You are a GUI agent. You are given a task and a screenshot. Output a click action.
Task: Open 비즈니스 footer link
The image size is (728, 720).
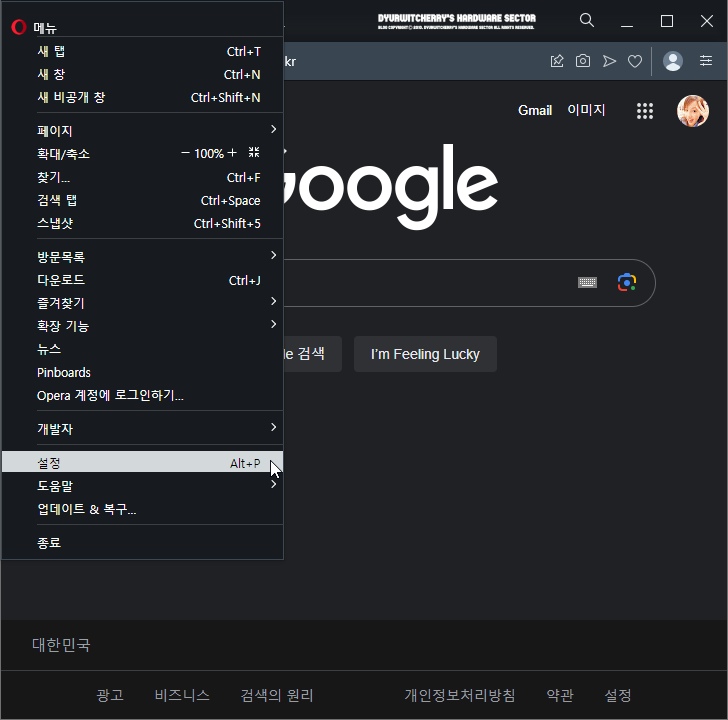pos(182,695)
